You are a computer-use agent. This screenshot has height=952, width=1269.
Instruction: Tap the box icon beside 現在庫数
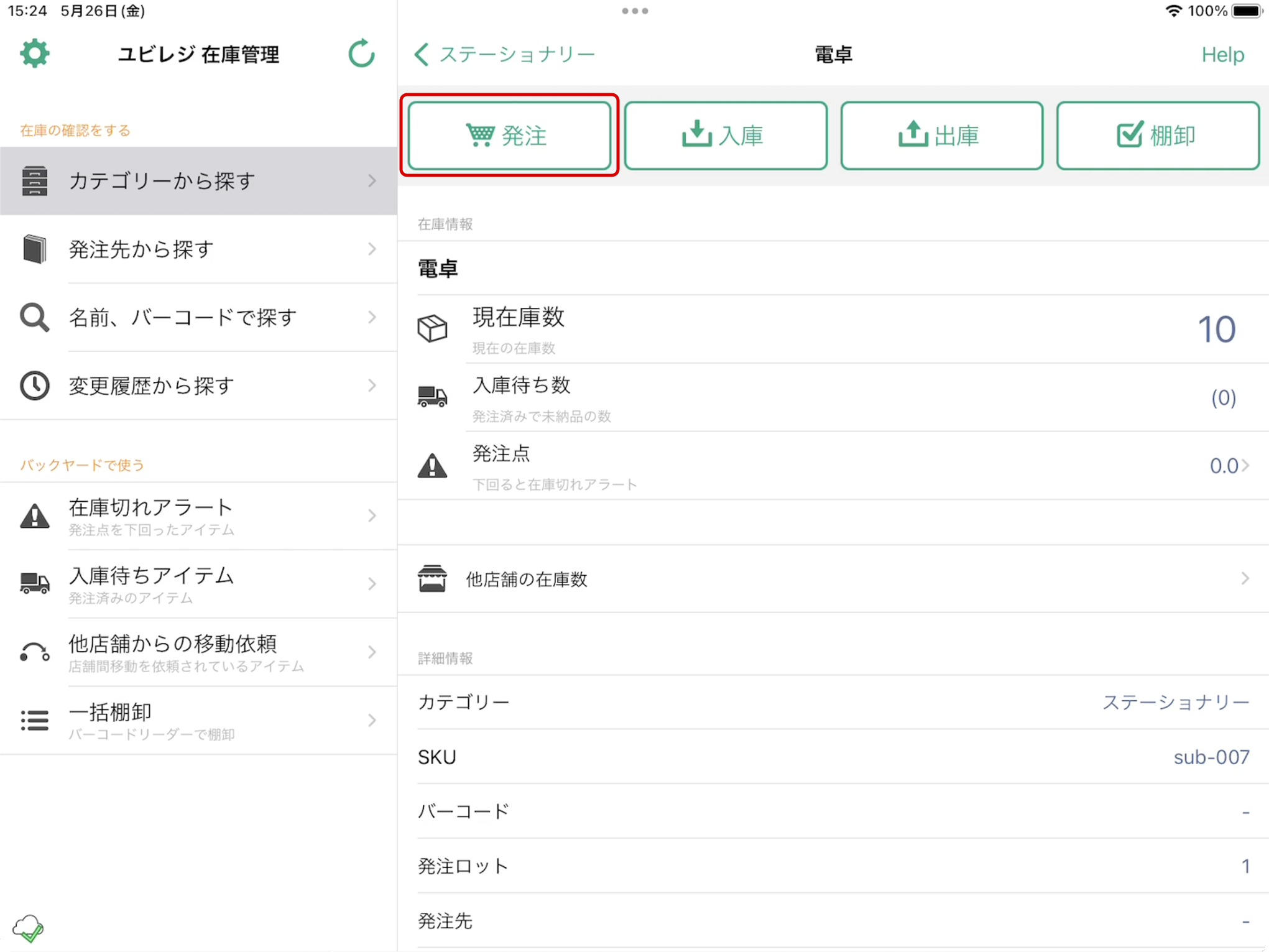[x=432, y=329]
